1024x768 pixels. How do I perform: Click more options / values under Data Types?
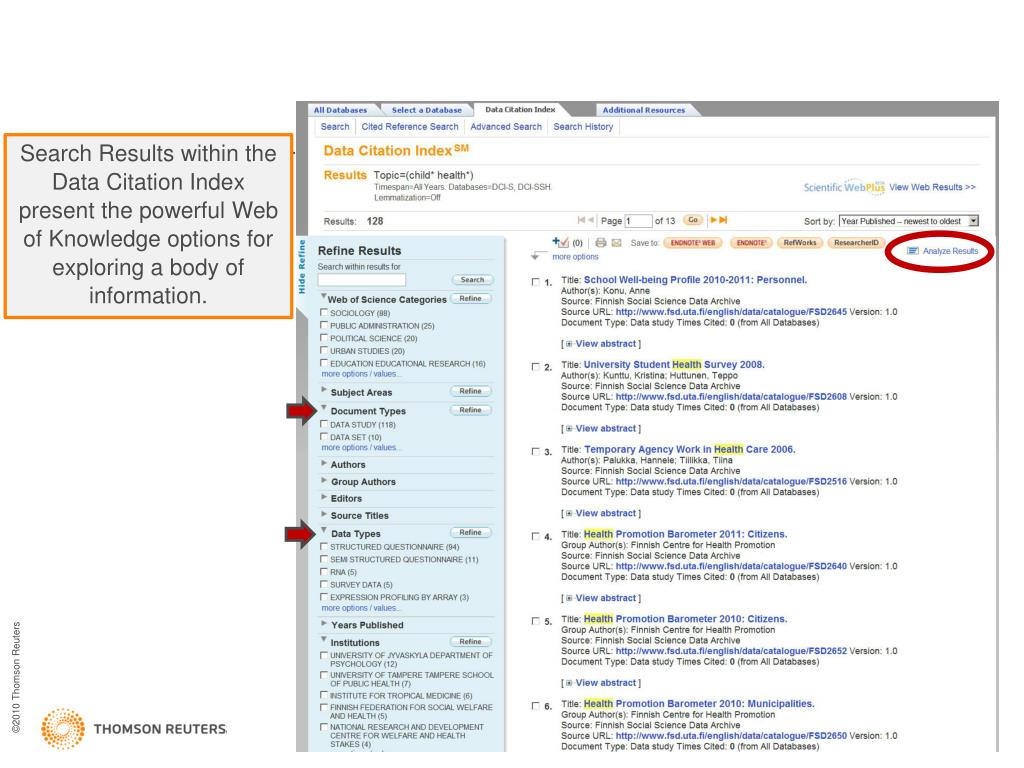point(361,608)
